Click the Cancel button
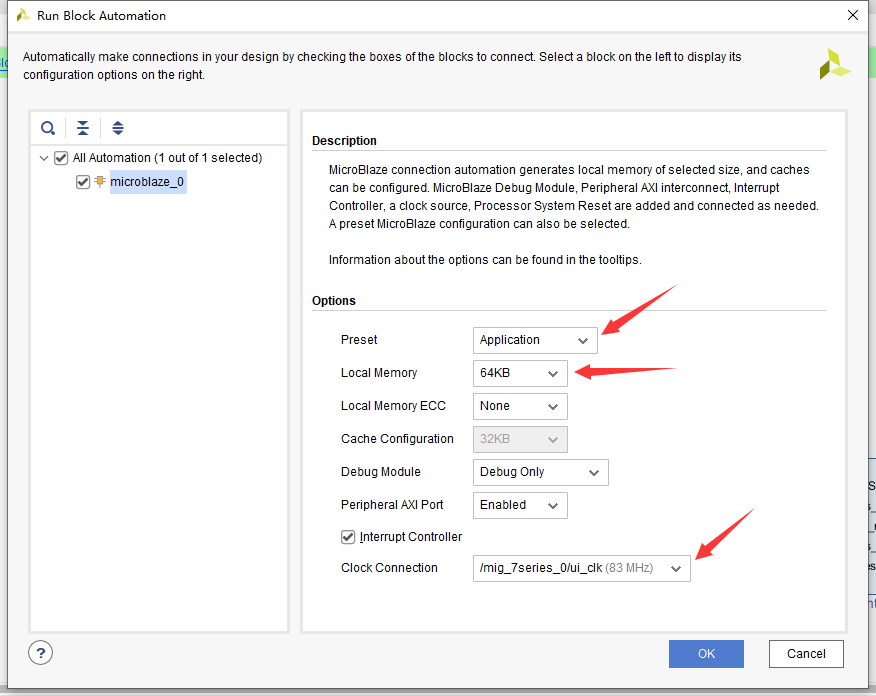The width and height of the screenshot is (876, 696). click(806, 654)
